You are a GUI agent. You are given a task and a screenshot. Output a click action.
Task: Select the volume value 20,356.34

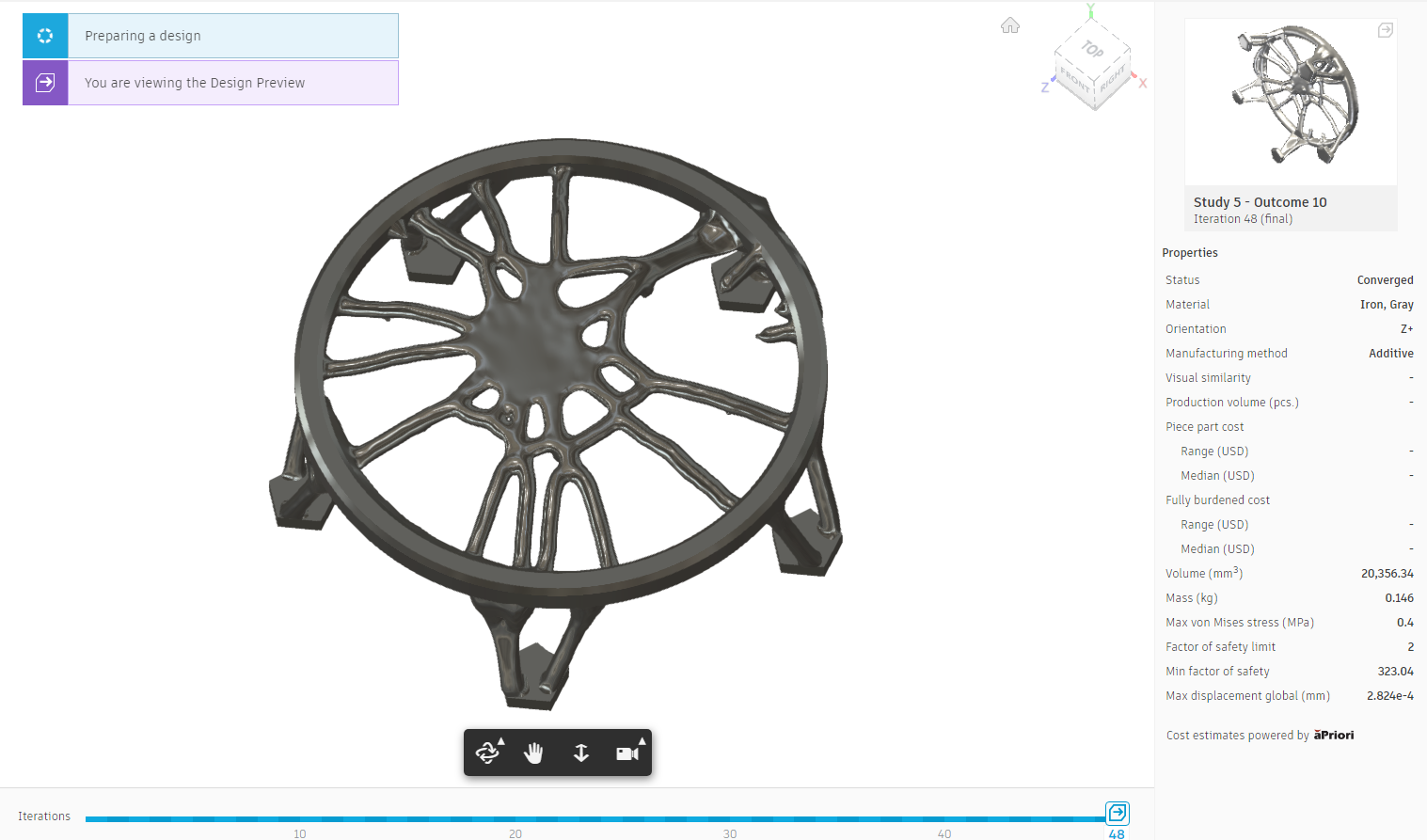click(1387, 574)
